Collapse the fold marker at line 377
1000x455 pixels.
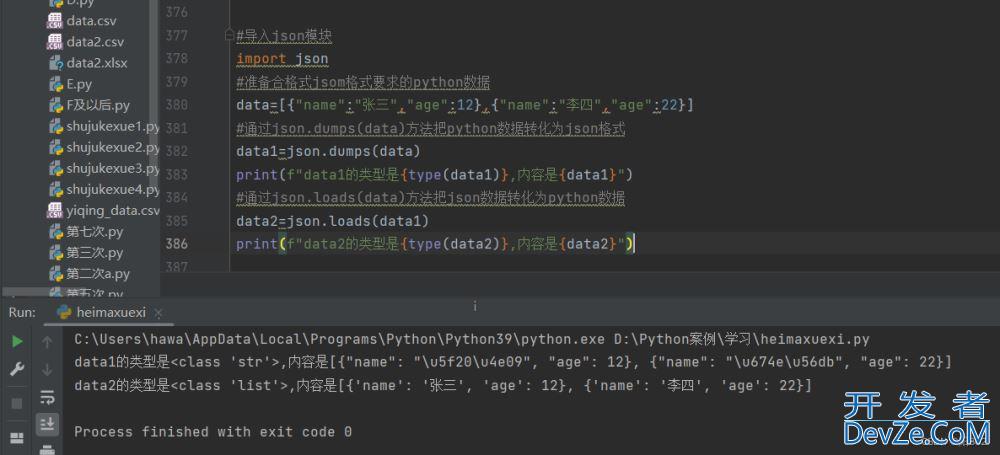tap(230, 36)
